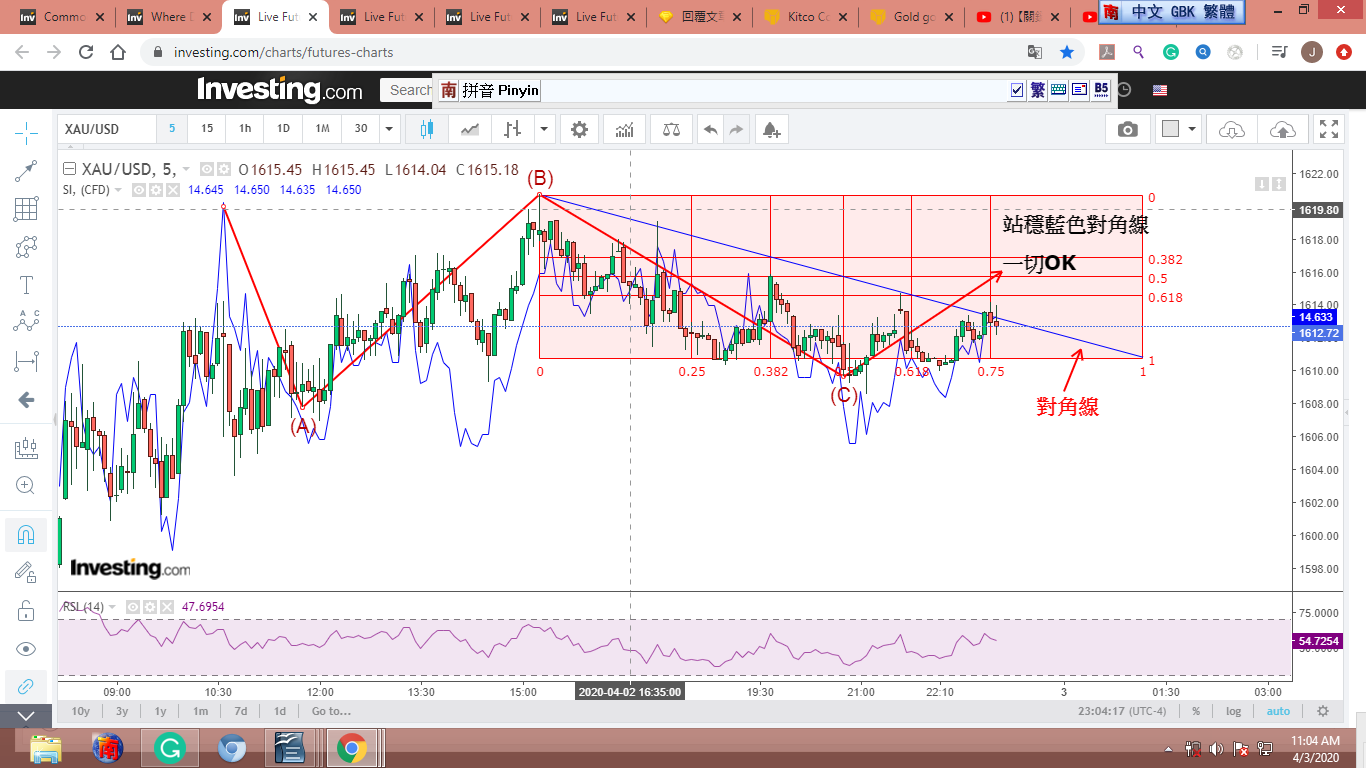Click the XAU/USD symbol input field
This screenshot has width=1366, height=768.
(x=105, y=129)
